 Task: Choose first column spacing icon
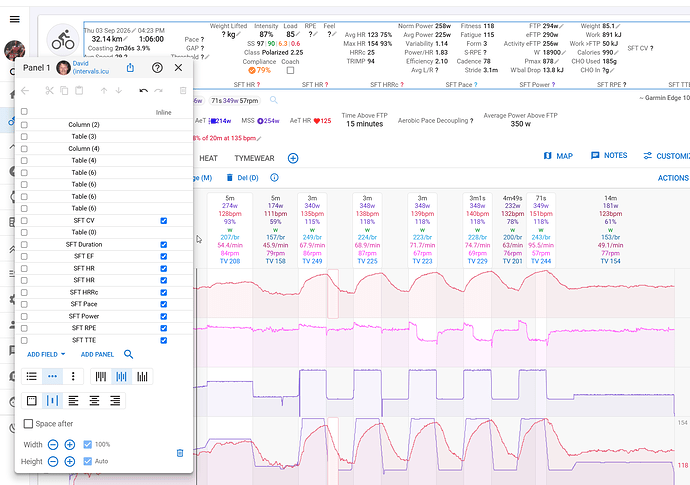pyautogui.click(x=101, y=376)
